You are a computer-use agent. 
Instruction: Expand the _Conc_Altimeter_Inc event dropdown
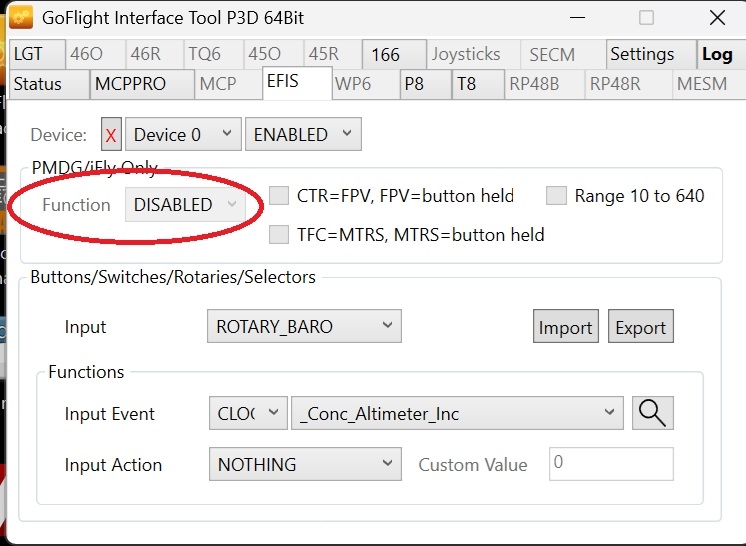tap(457, 413)
